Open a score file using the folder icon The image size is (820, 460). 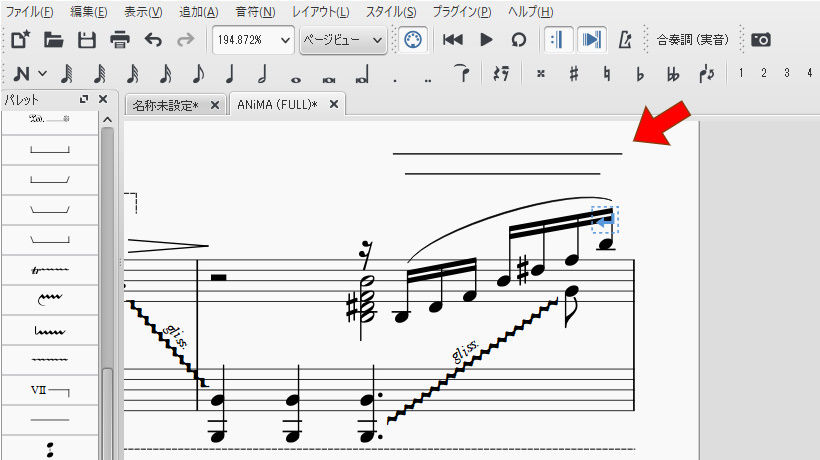point(53,40)
